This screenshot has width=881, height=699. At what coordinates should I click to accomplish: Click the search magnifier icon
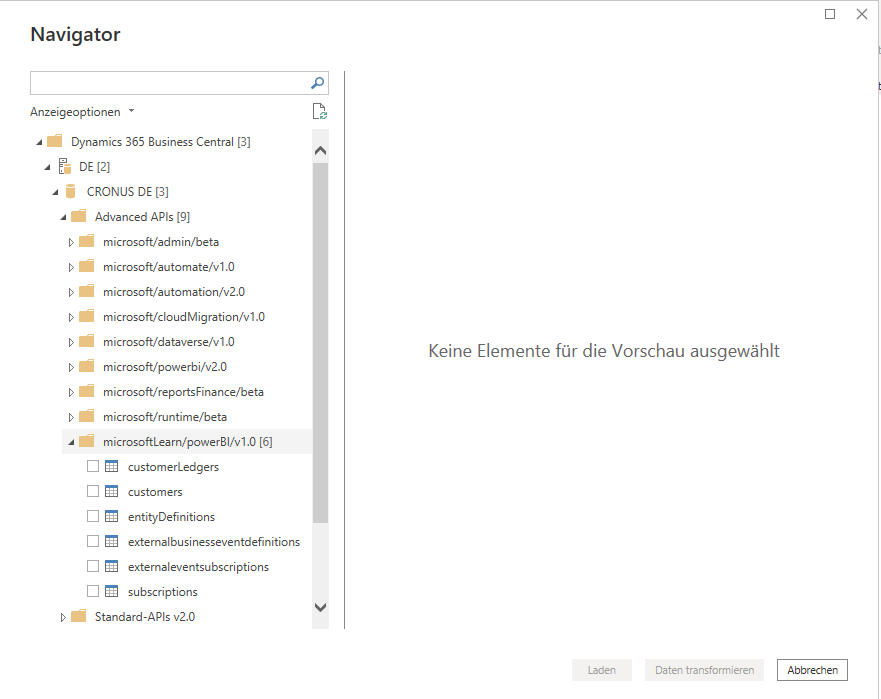click(x=317, y=83)
